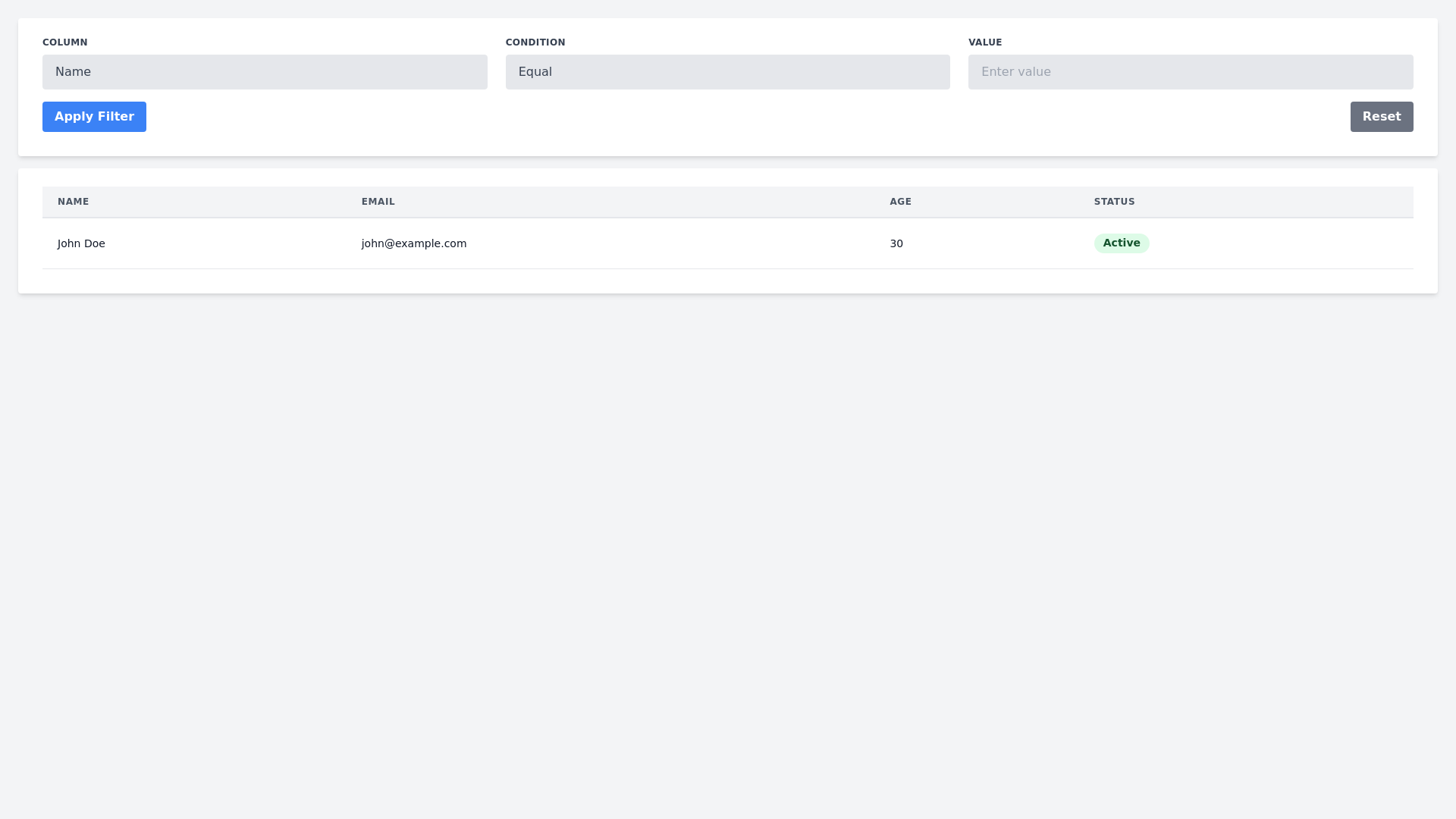Image resolution: width=1456 pixels, height=819 pixels.
Task: Select the NAME column header
Action: [73, 202]
